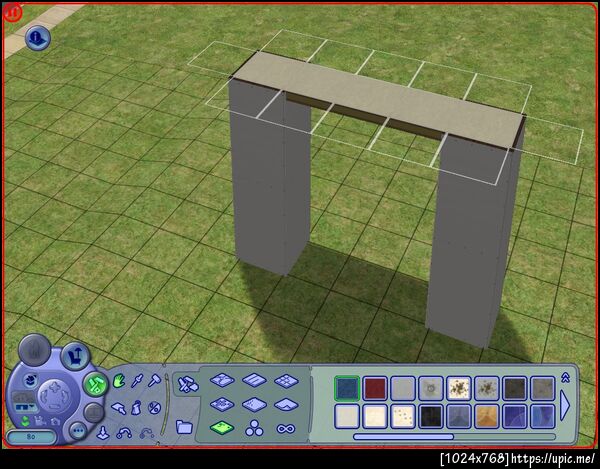This screenshot has height=469, width=600.
Task: Choose the tile floor category icon
Action: [x=287, y=381]
